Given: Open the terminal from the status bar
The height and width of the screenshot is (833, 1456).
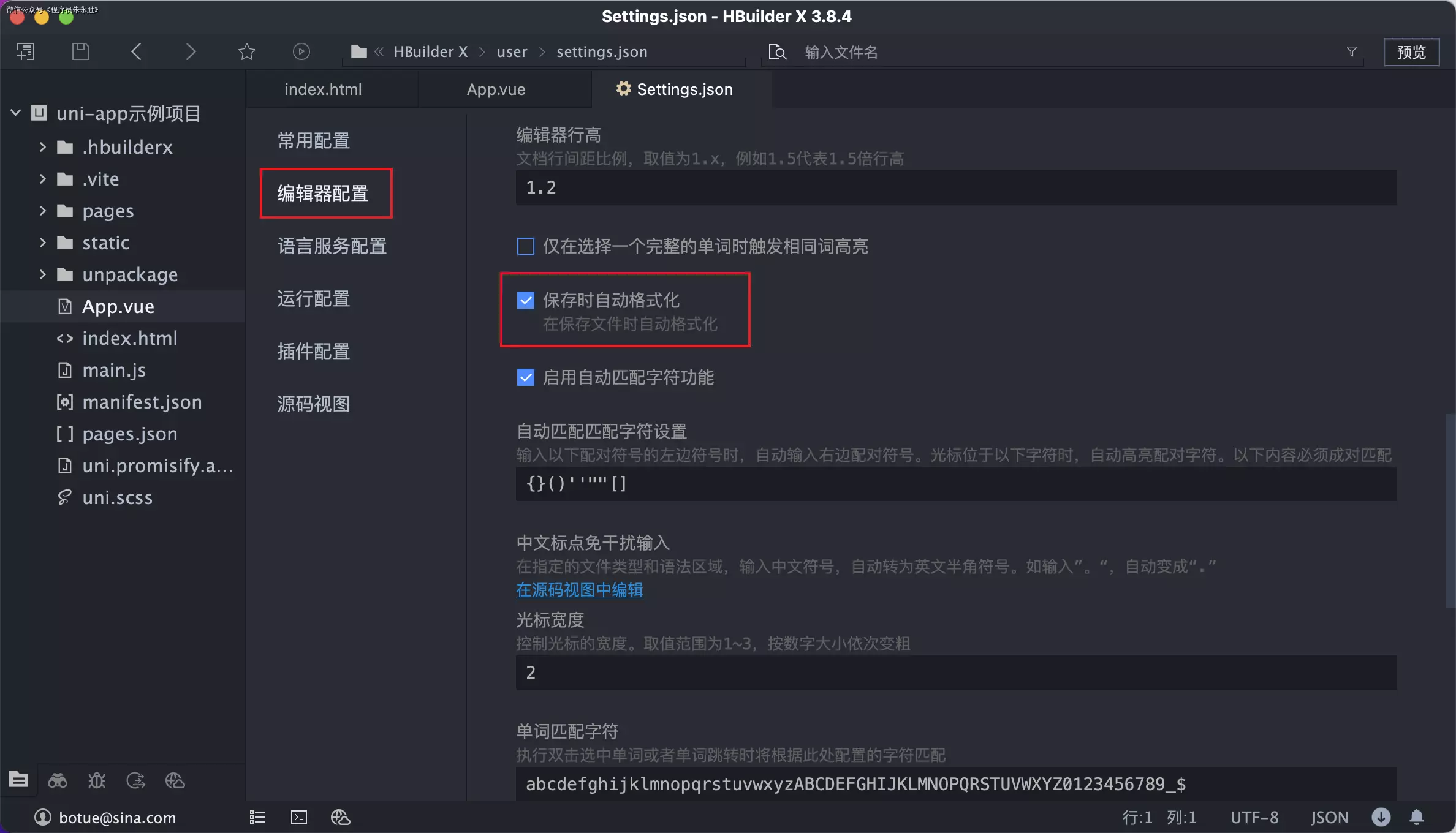Looking at the screenshot, I should [x=298, y=817].
